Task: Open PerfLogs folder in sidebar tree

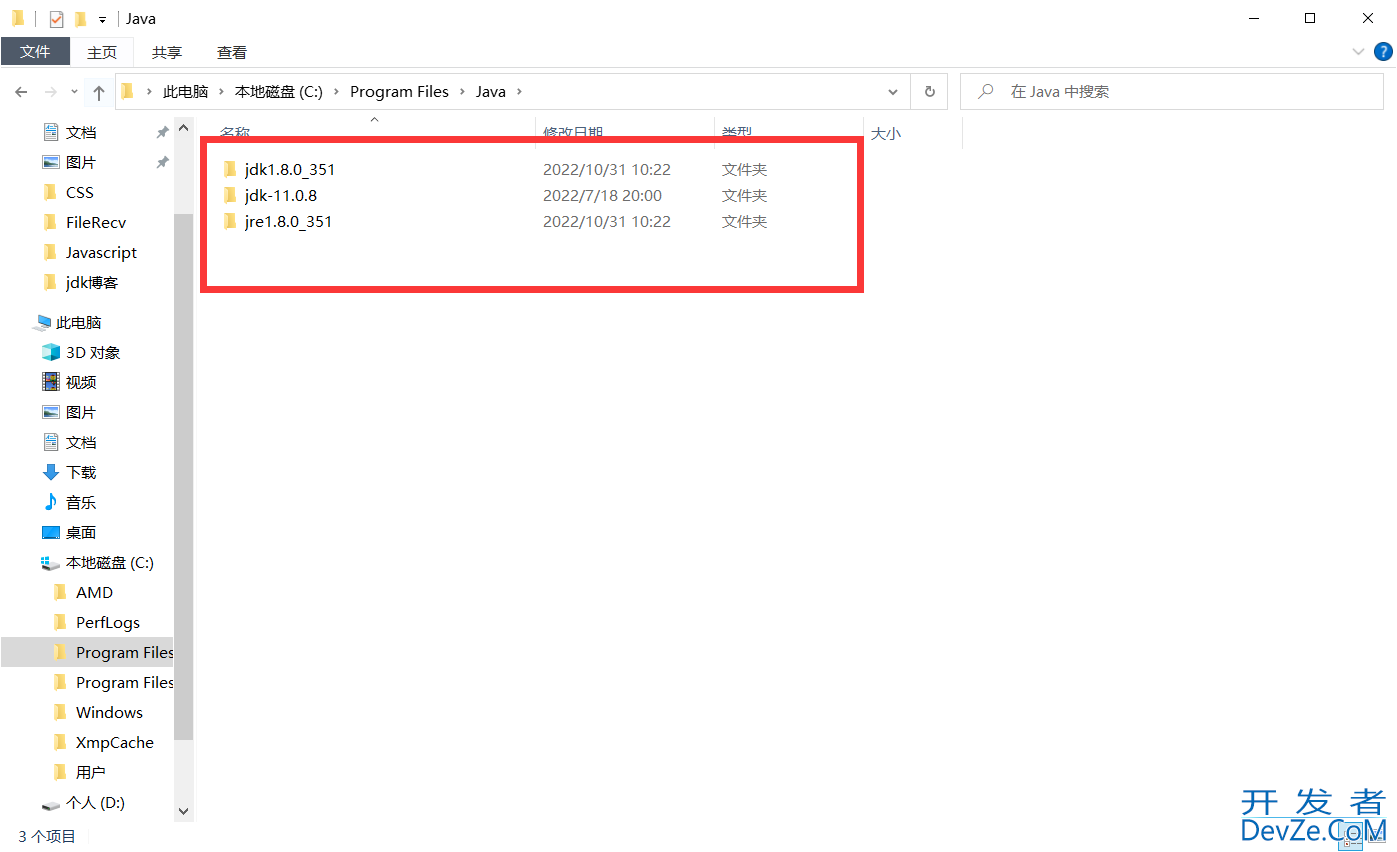Action: [x=108, y=622]
